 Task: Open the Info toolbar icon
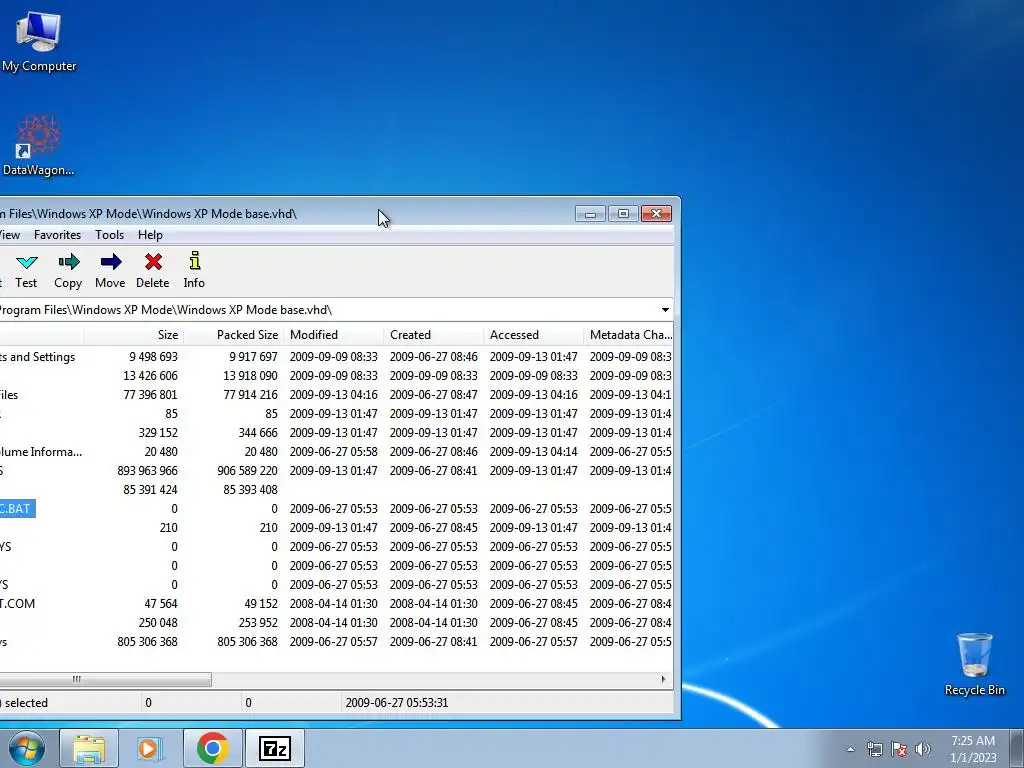tap(194, 270)
